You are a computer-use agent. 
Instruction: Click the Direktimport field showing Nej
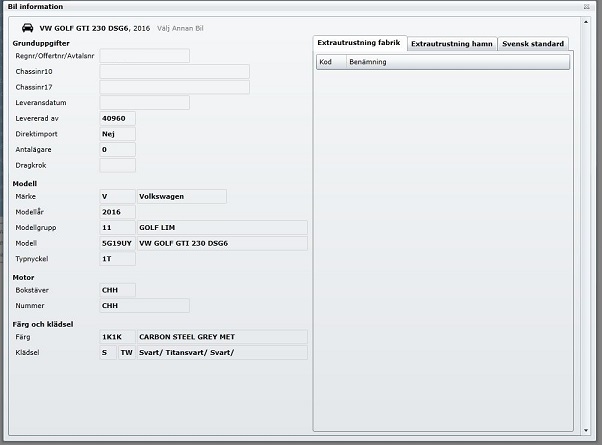(117, 133)
